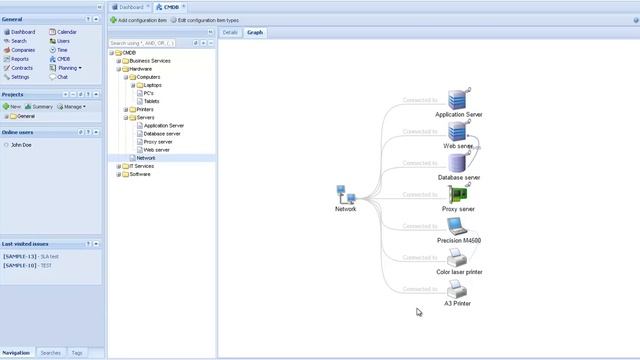Expand Printers folder
Image resolution: width=640 pixels, height=360 pixels.
pos(126,109)
